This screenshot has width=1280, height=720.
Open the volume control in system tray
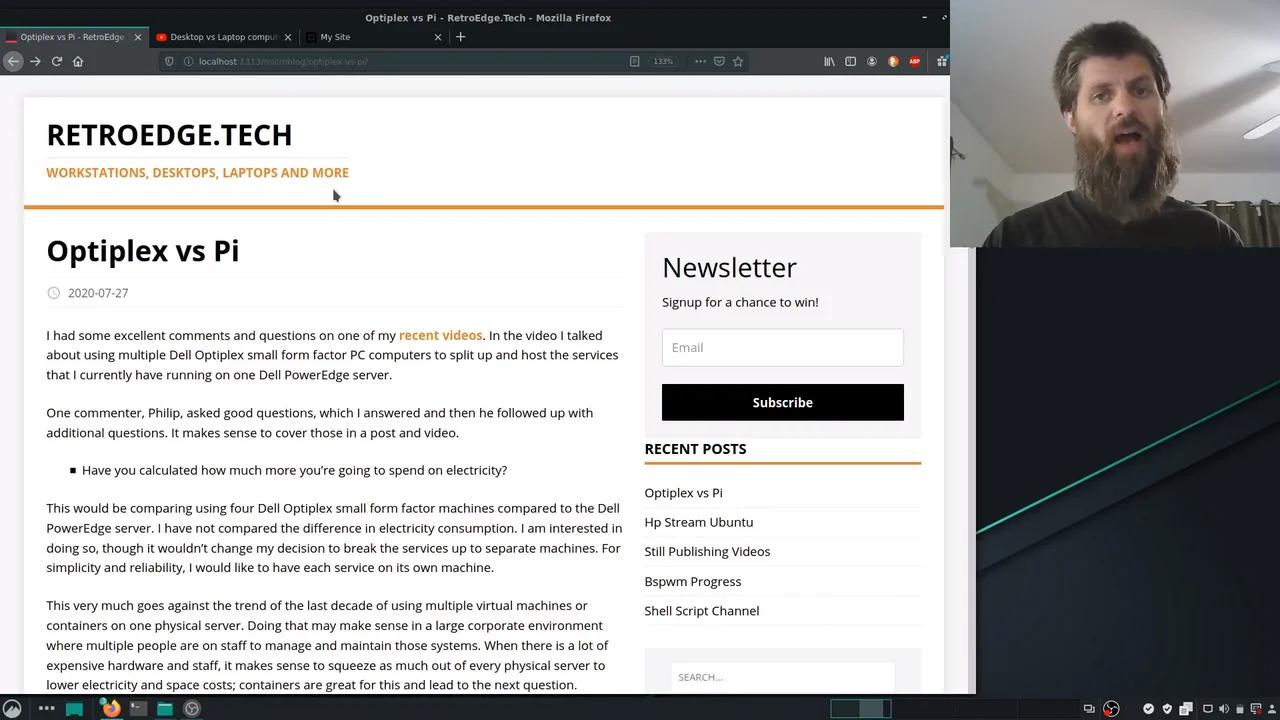pyautogui.click(x=1223, y=709)
